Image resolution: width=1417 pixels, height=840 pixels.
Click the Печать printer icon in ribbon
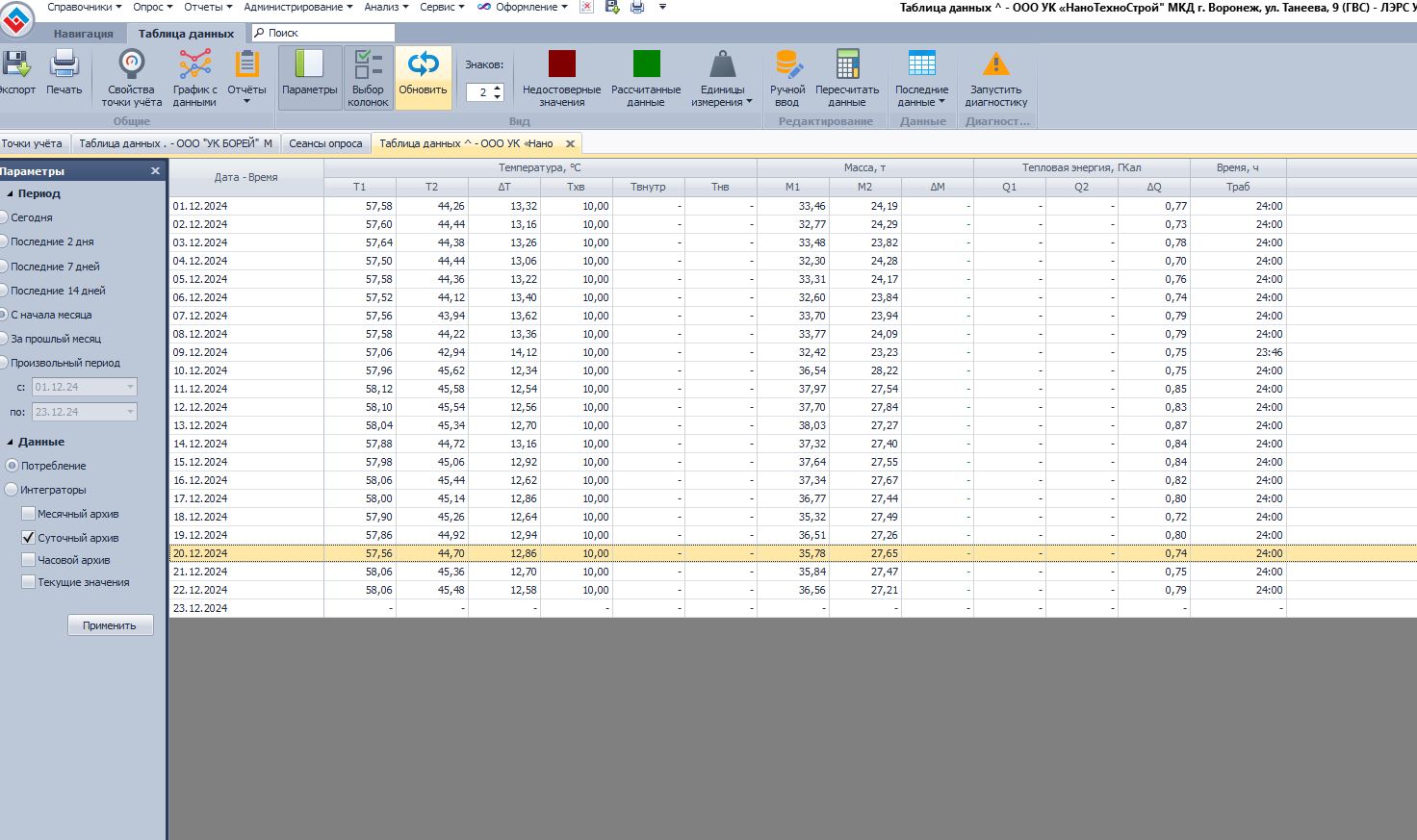tap(64, 64)
